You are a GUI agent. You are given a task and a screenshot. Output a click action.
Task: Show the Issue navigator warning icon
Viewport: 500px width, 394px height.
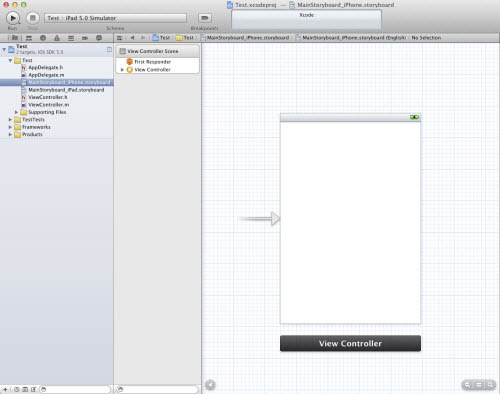(x=57, y=38)
